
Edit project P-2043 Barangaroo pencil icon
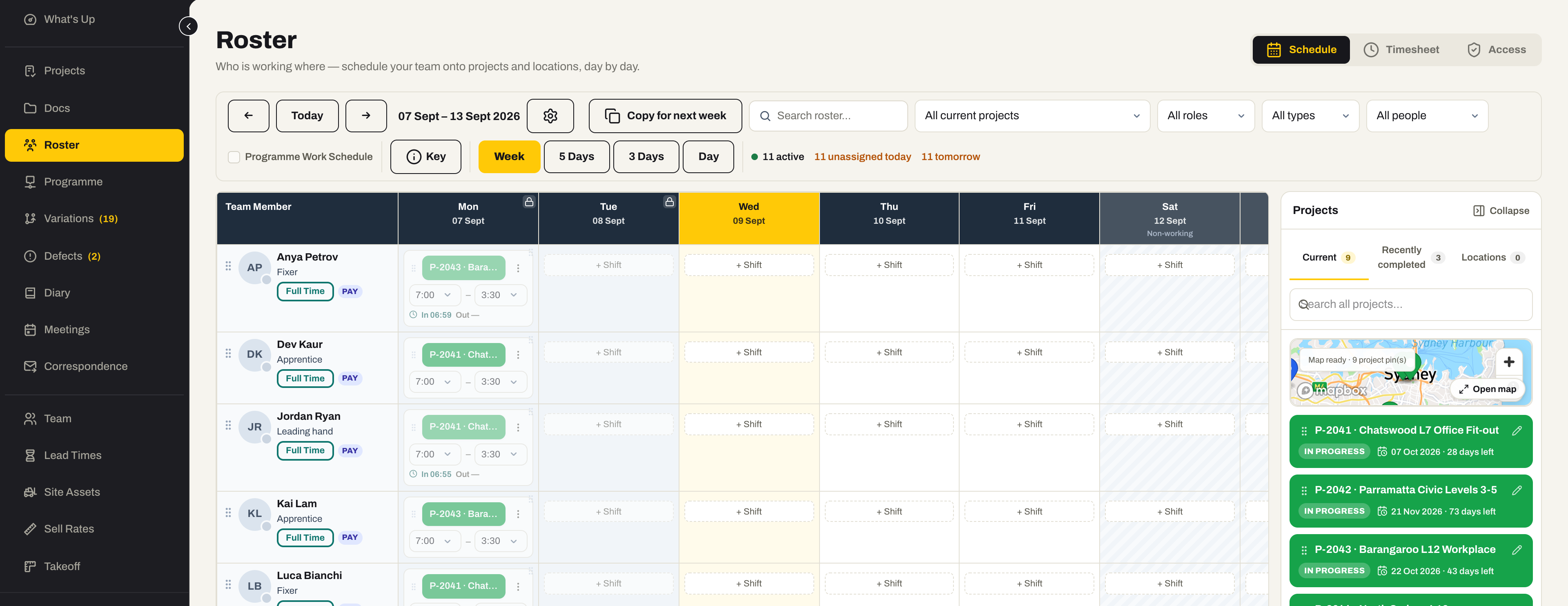pos(1517,550)
